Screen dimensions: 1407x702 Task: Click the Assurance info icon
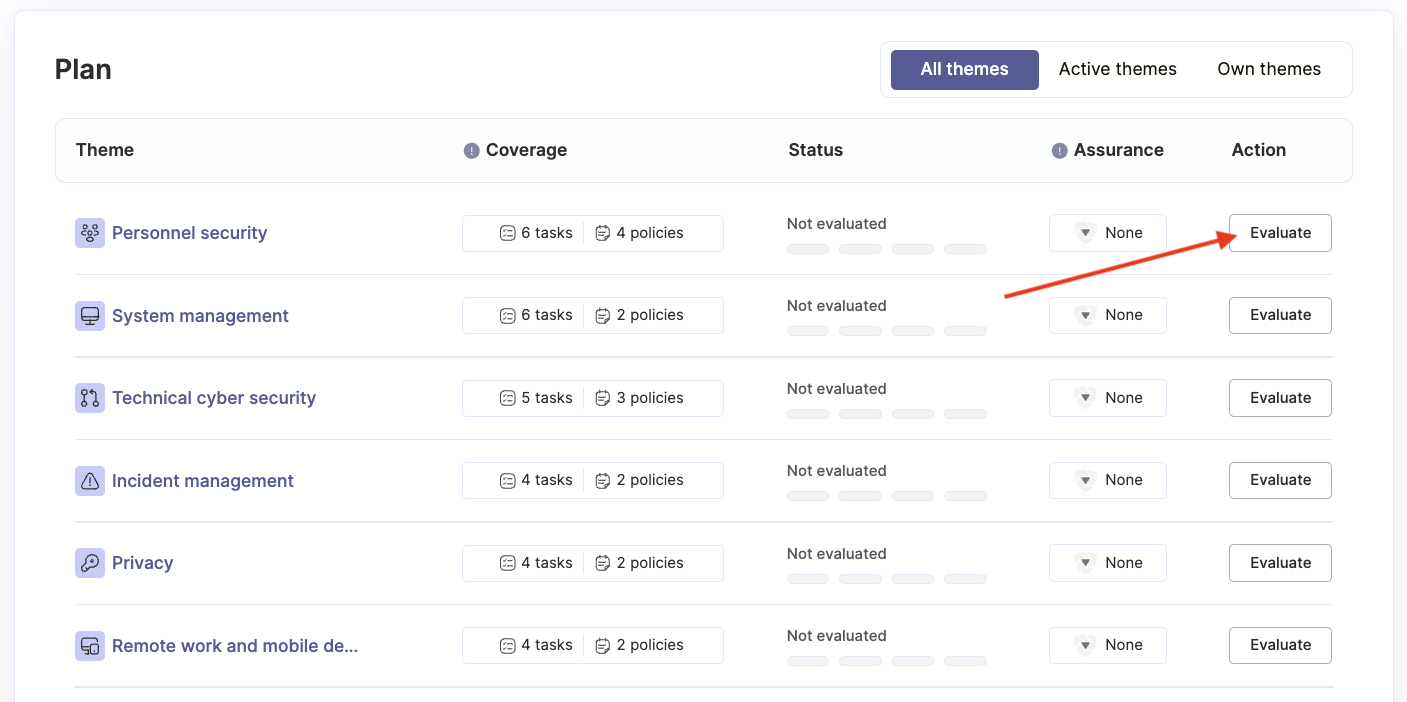(x=1060, y=151)
